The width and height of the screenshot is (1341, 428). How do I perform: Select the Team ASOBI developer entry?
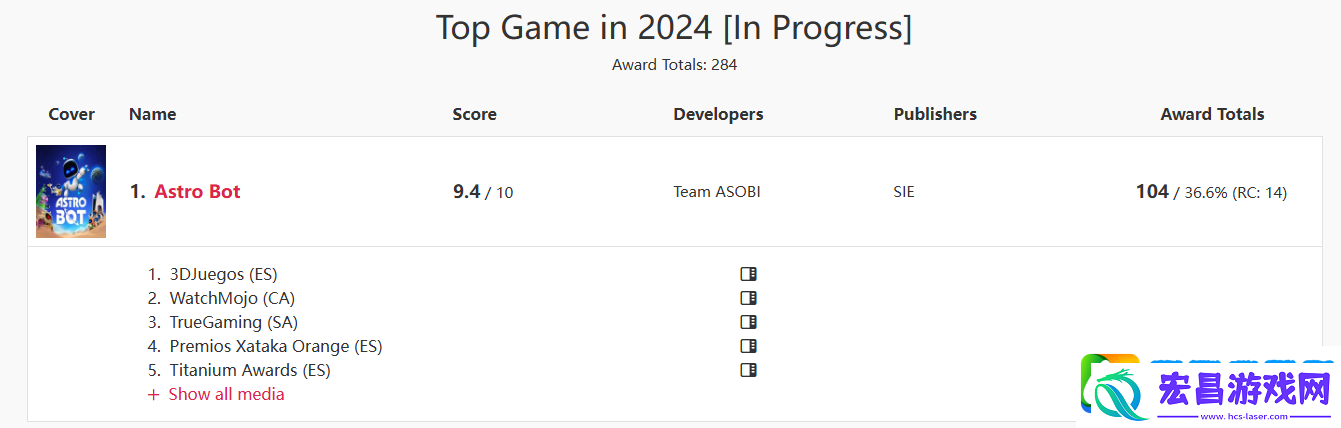coord(717,192)
